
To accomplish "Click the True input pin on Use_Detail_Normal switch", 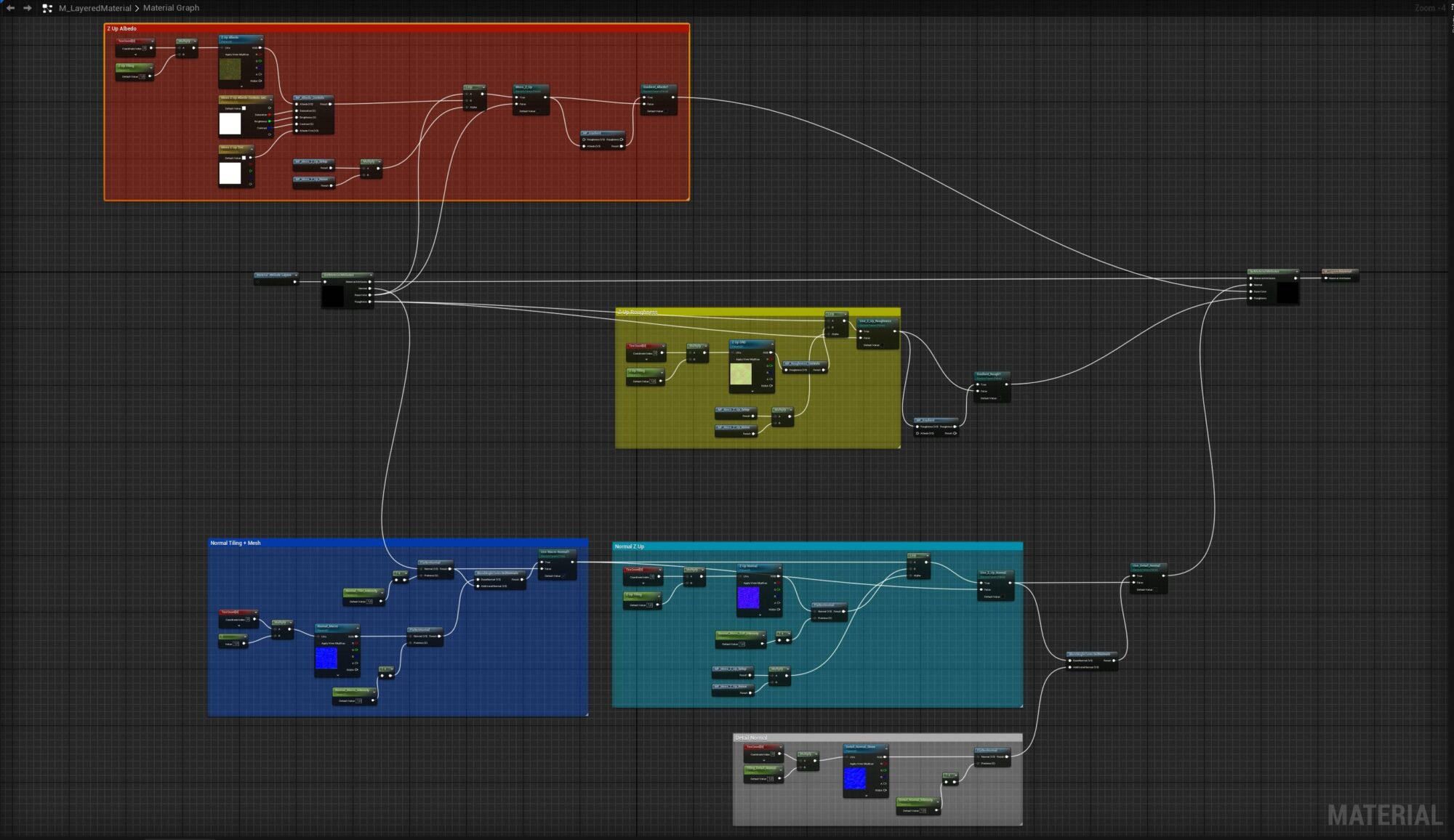I will (1133, 576).
